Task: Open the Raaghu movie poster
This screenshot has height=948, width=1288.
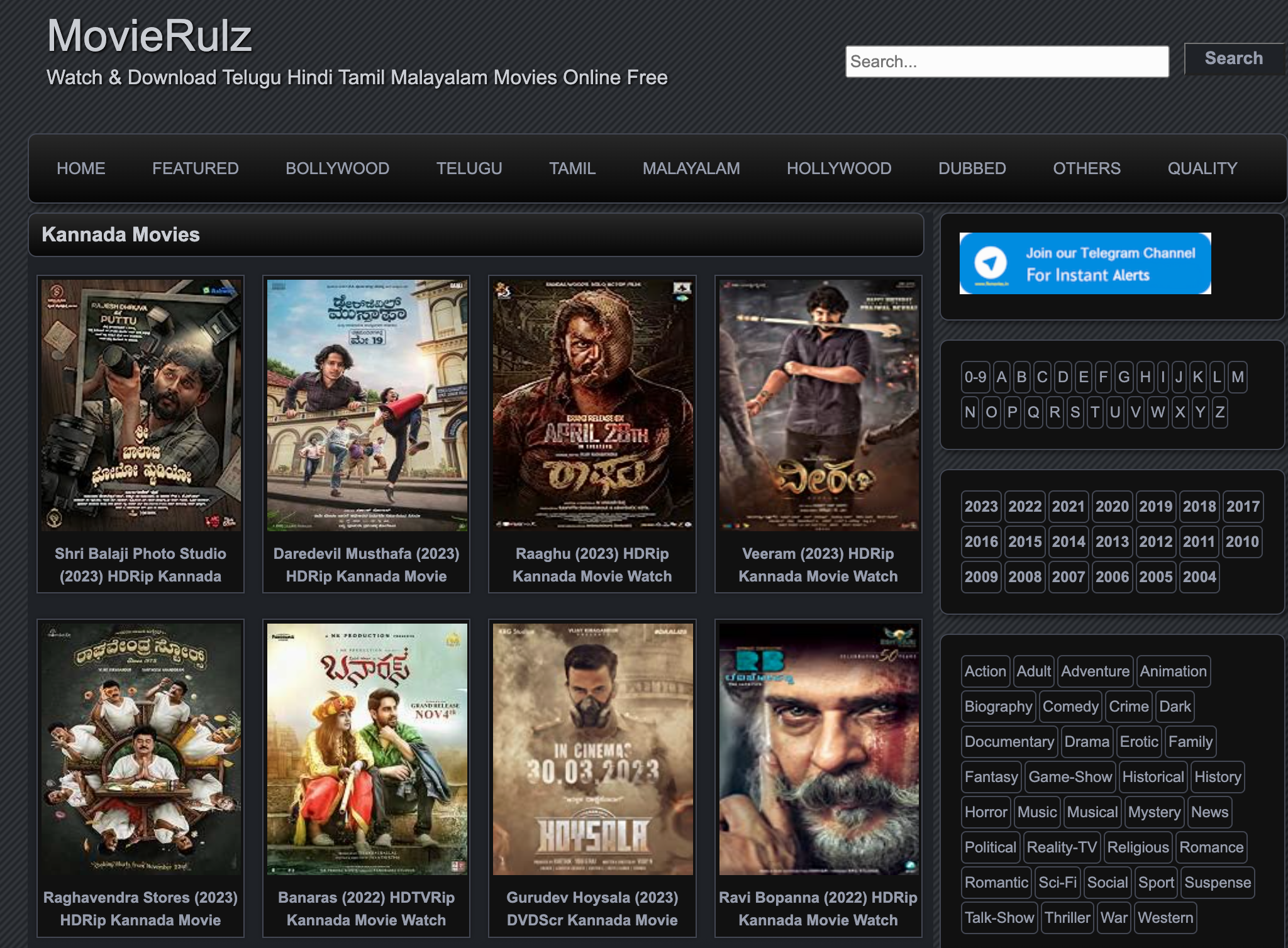Action: click(592, 405)
